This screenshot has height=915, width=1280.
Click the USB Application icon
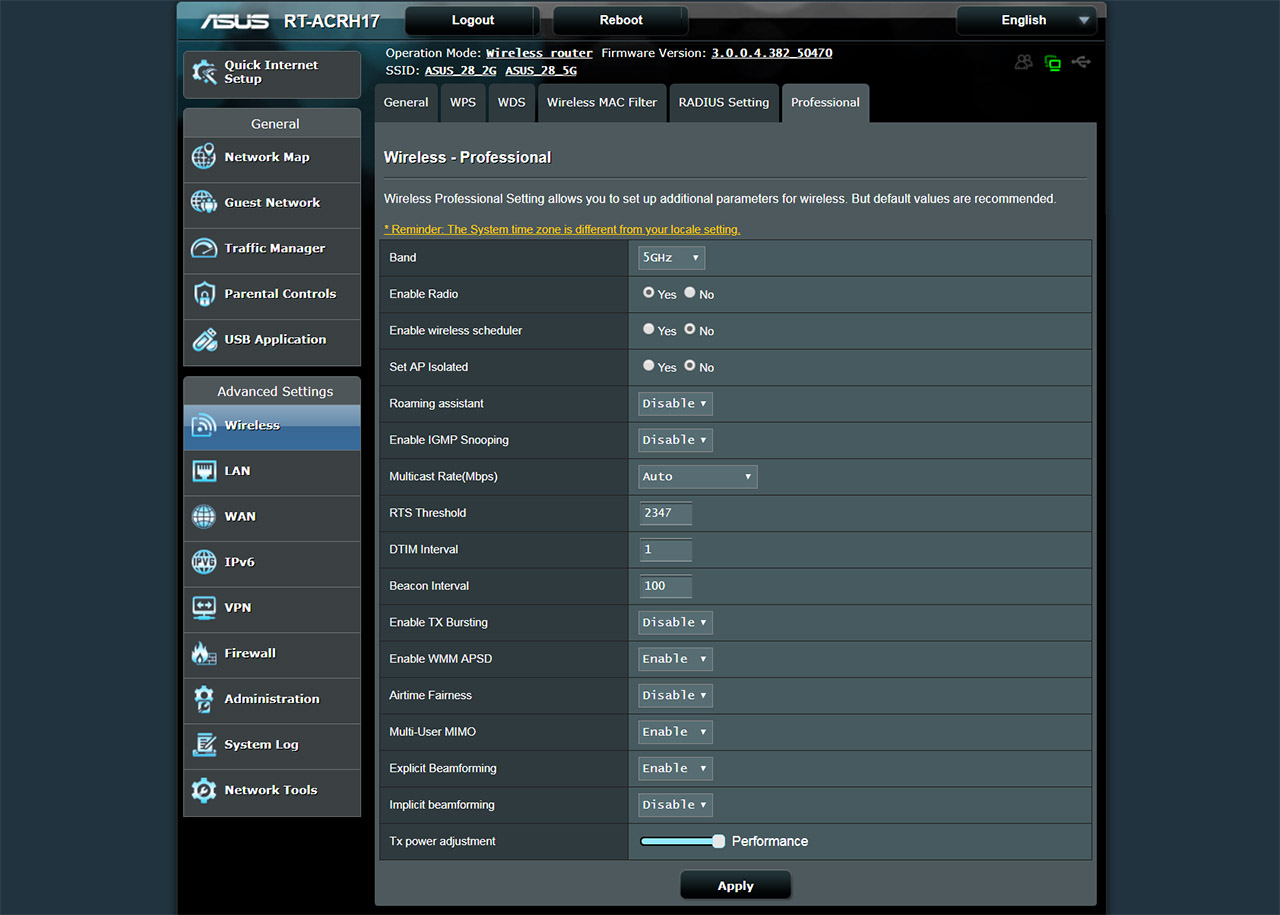pos(204,340)
